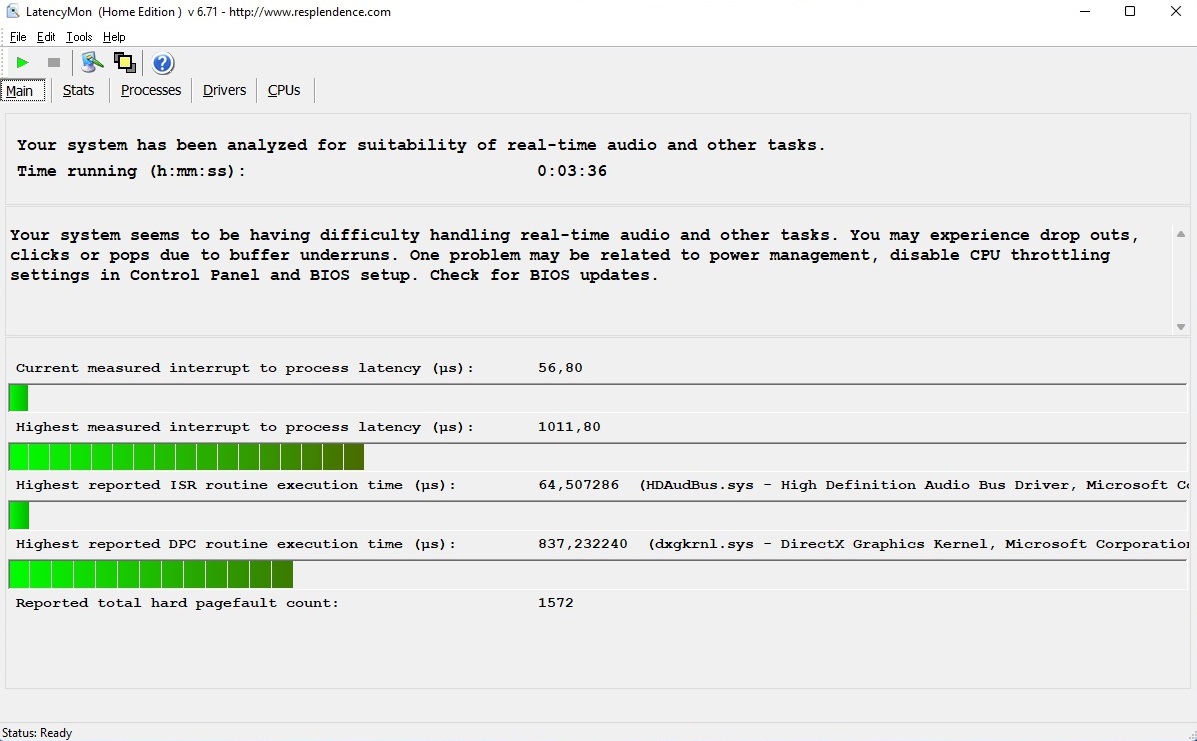Switch to the Processes tab

coord(151,90)
